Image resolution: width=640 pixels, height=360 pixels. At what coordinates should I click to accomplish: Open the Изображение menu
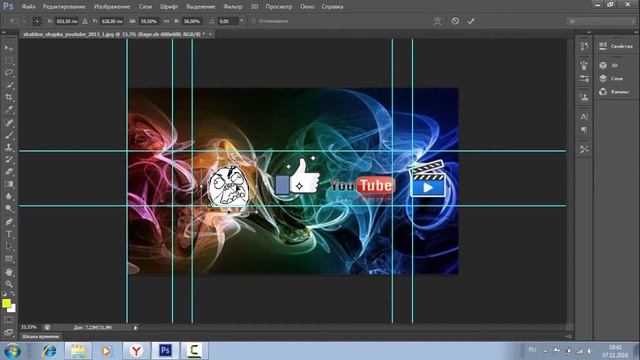(x=112, y=7)
